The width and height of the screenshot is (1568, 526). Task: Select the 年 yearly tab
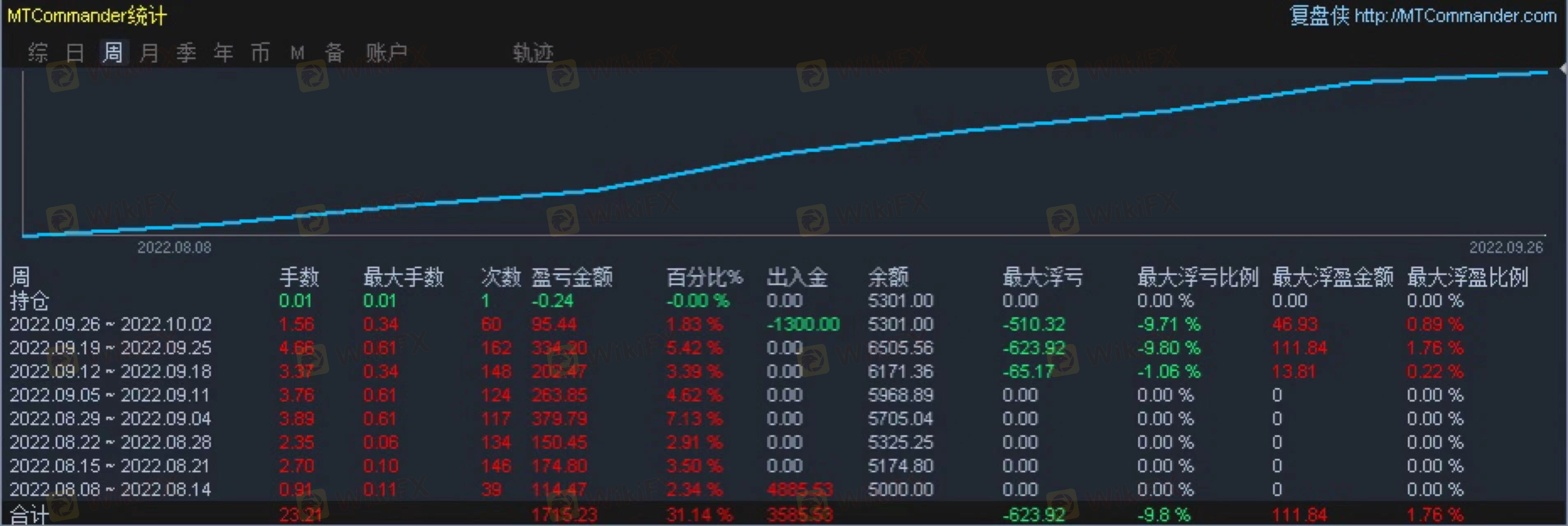click(223, 53)
